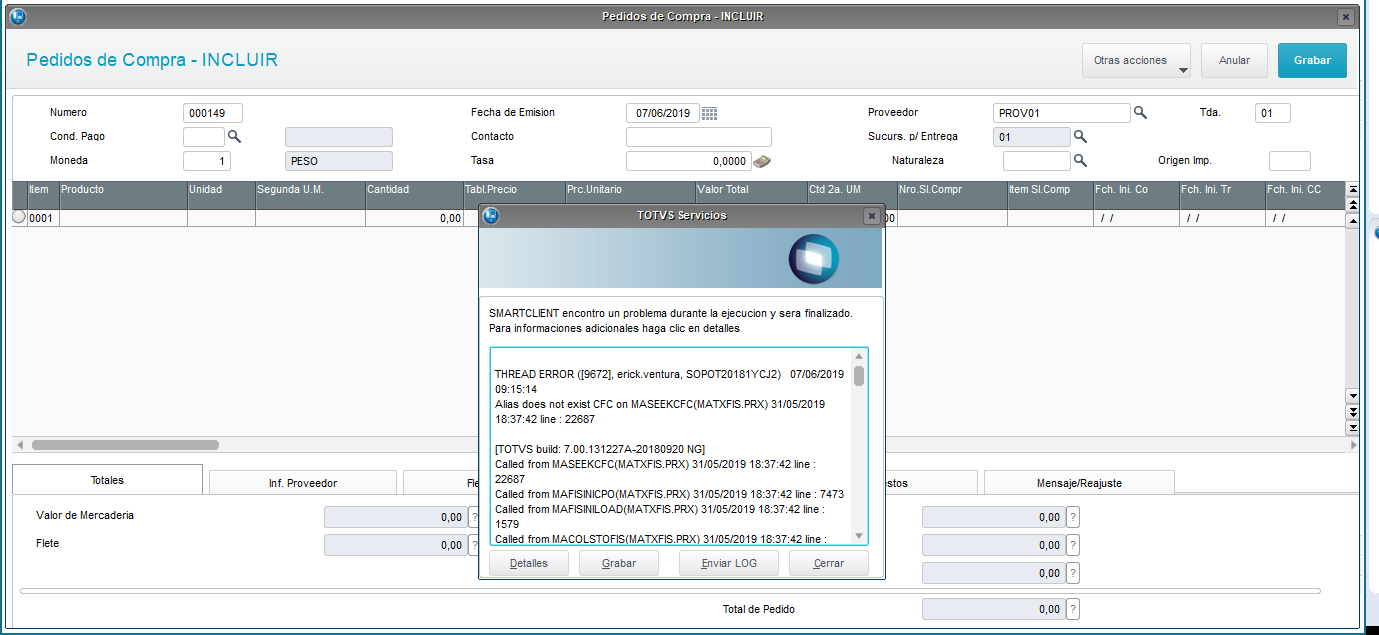Click the Contacto input field

[699, 137]
